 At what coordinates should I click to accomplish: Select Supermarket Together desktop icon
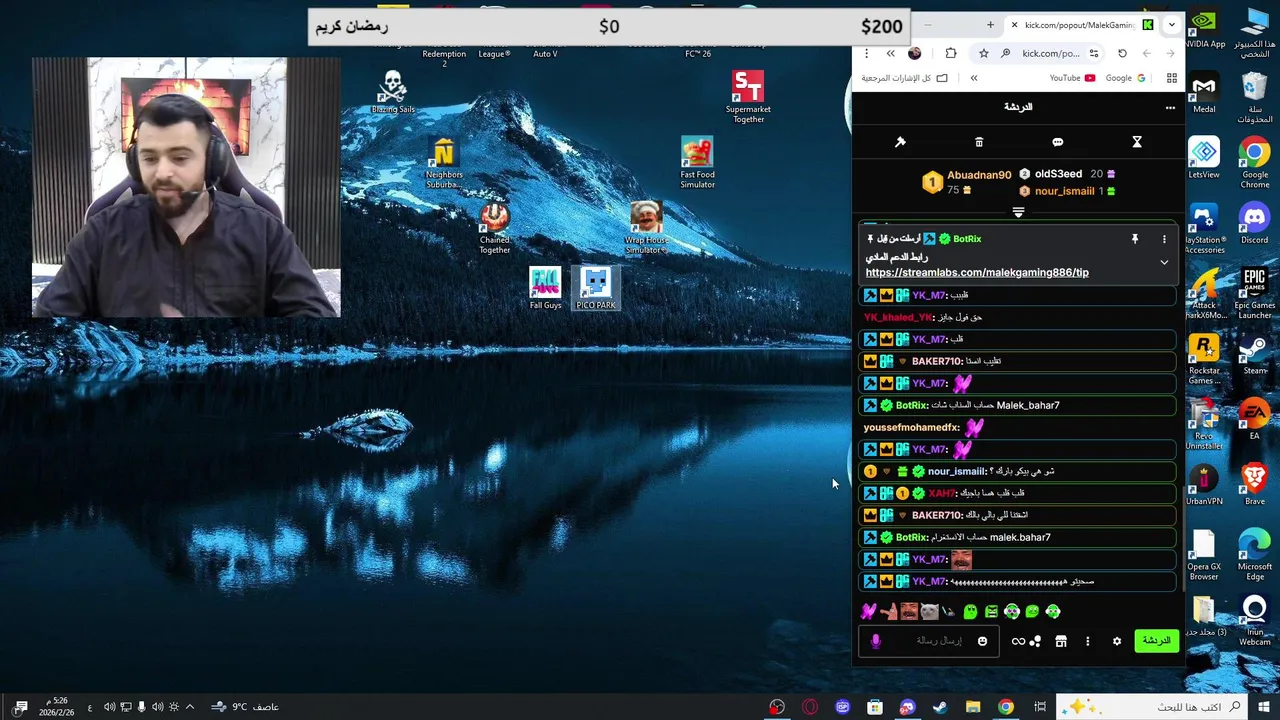pyautogui.click(x=748, y=98)
